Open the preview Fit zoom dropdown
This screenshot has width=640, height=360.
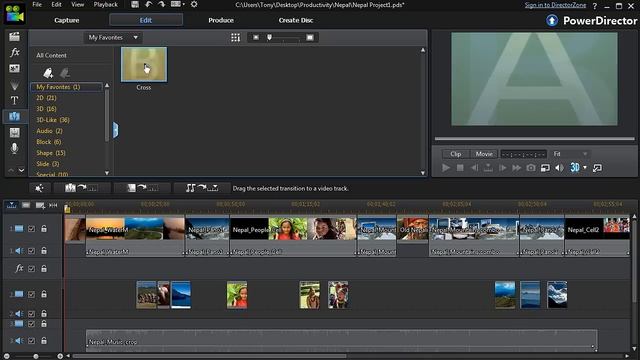pyautogui.click(x=570, y=154)
